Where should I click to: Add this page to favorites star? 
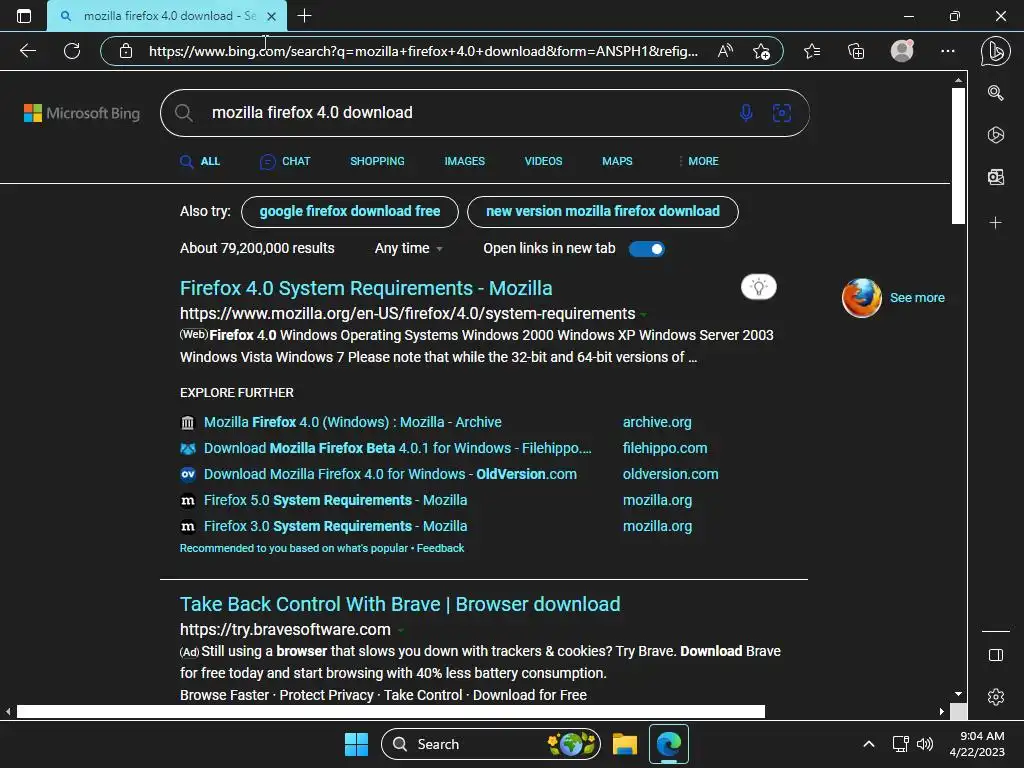point(761,51)
